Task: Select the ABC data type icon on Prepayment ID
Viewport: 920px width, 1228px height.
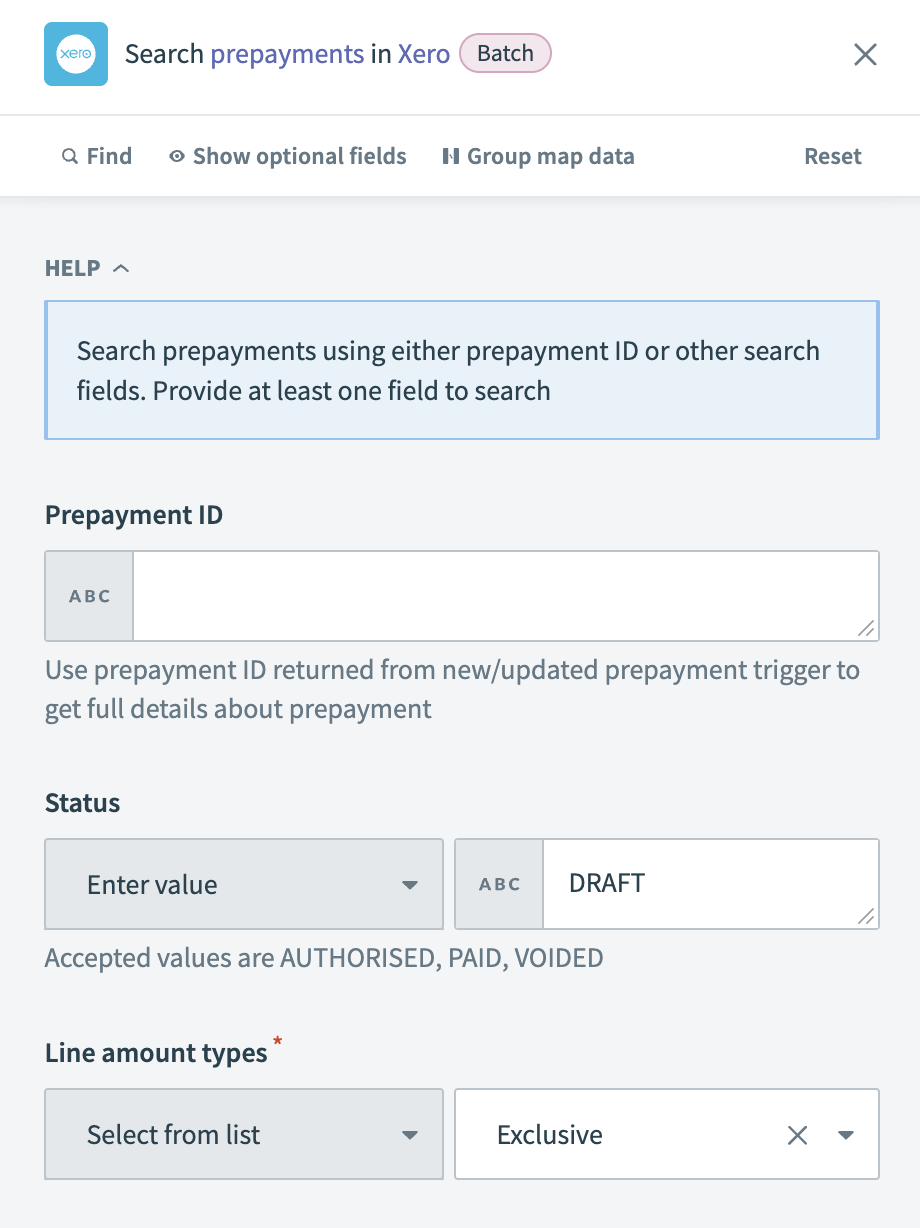Action: pos(88,595)
